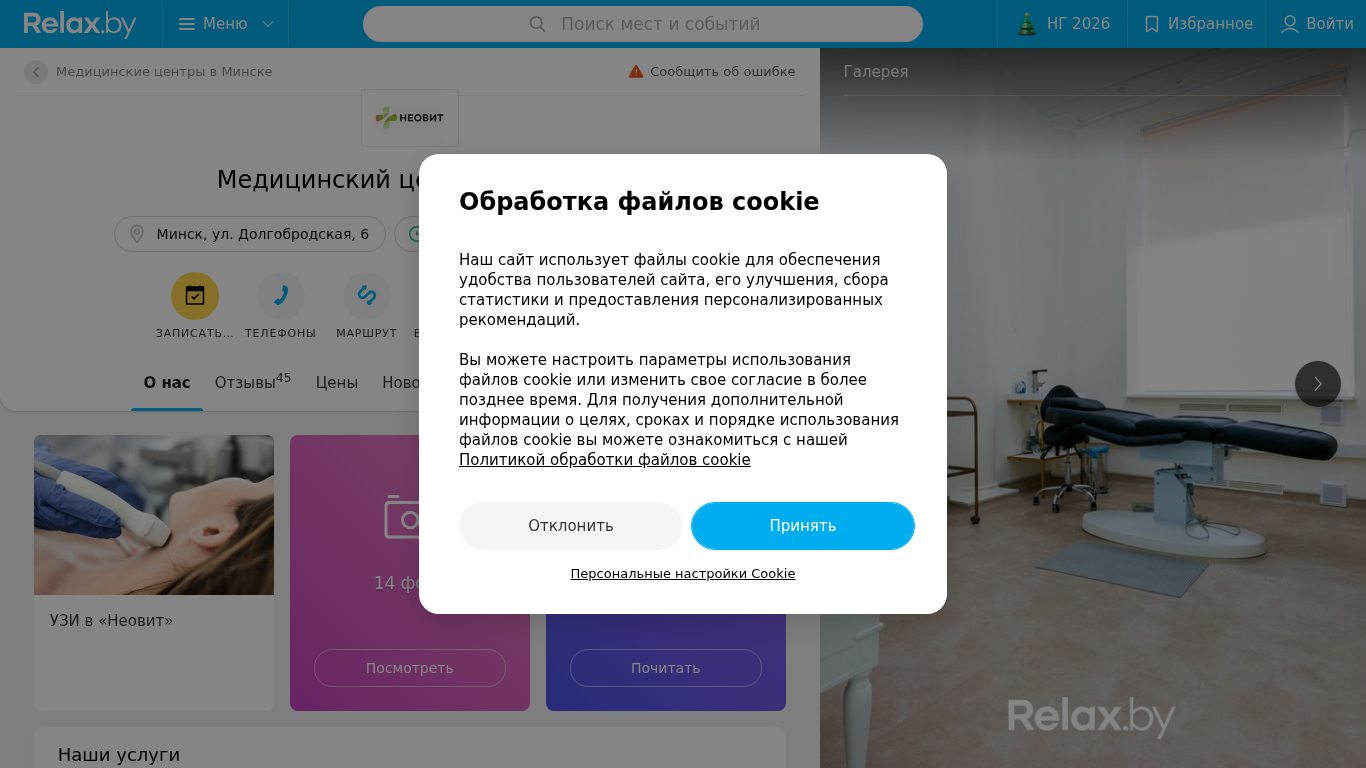
Task: Open Персональные настройки Cookie
Action: coord(683,574)
